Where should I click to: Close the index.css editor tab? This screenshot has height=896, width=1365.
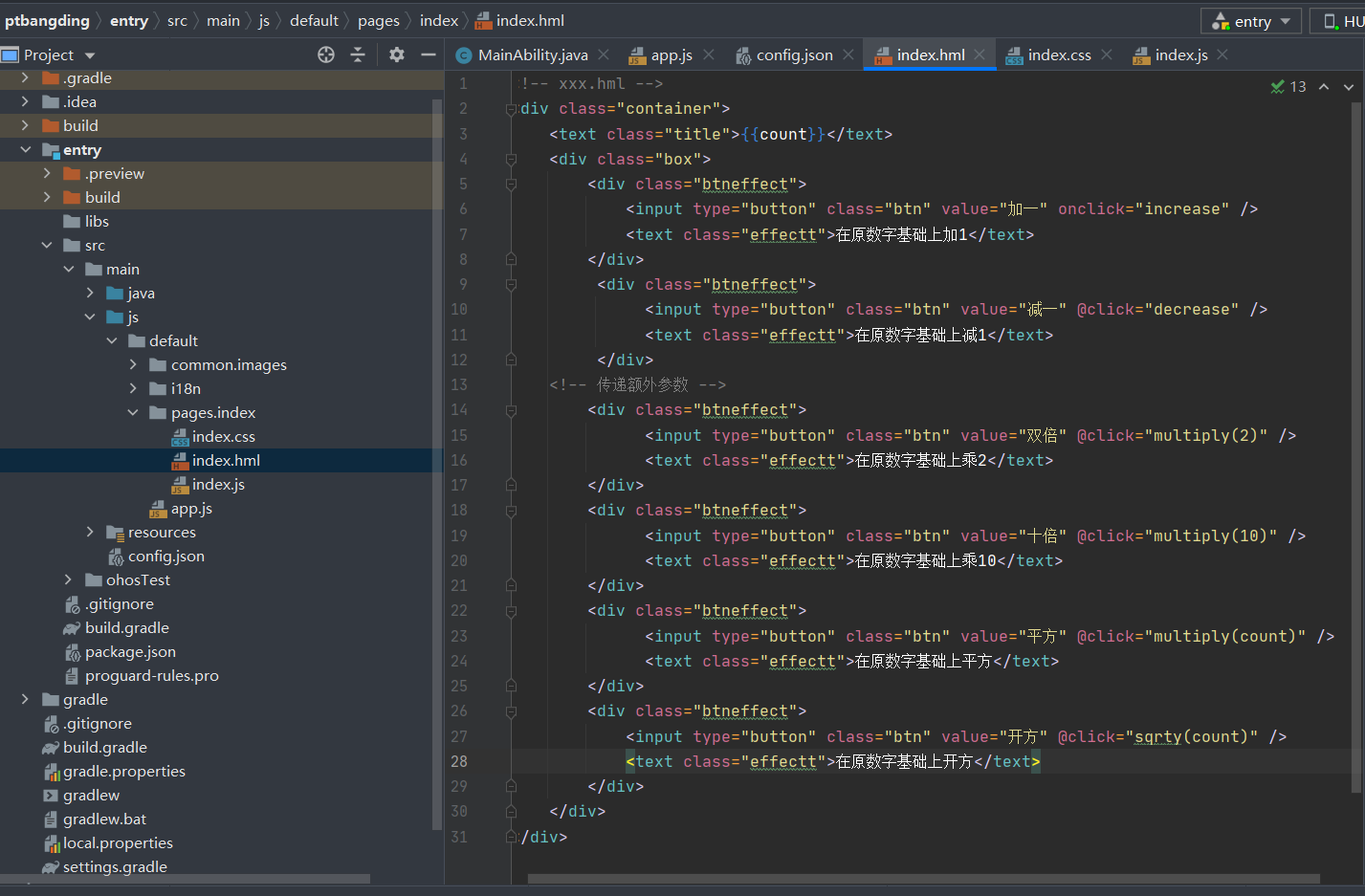click(1107, 55)
